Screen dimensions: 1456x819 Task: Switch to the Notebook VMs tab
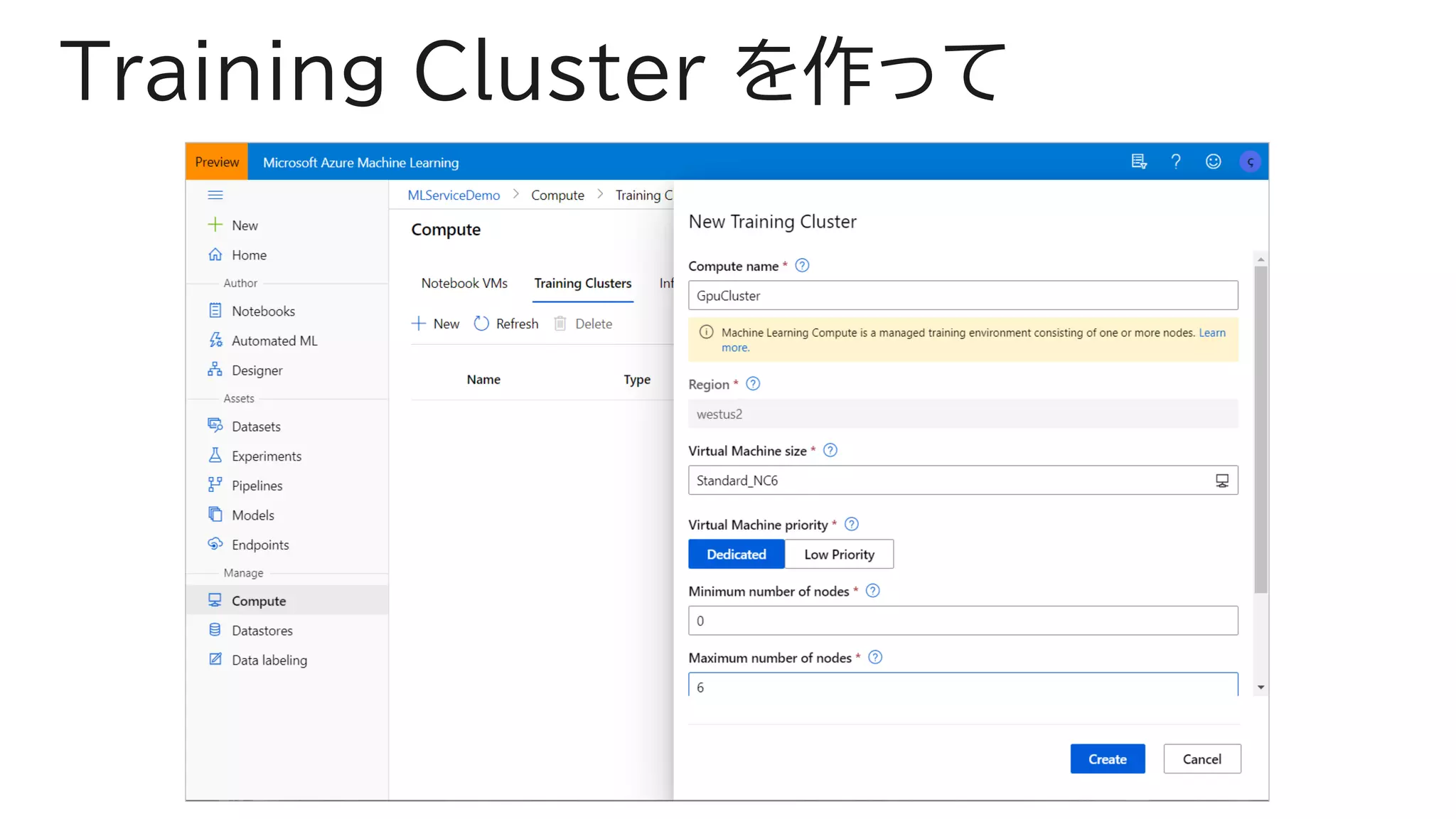coord(464,283)
